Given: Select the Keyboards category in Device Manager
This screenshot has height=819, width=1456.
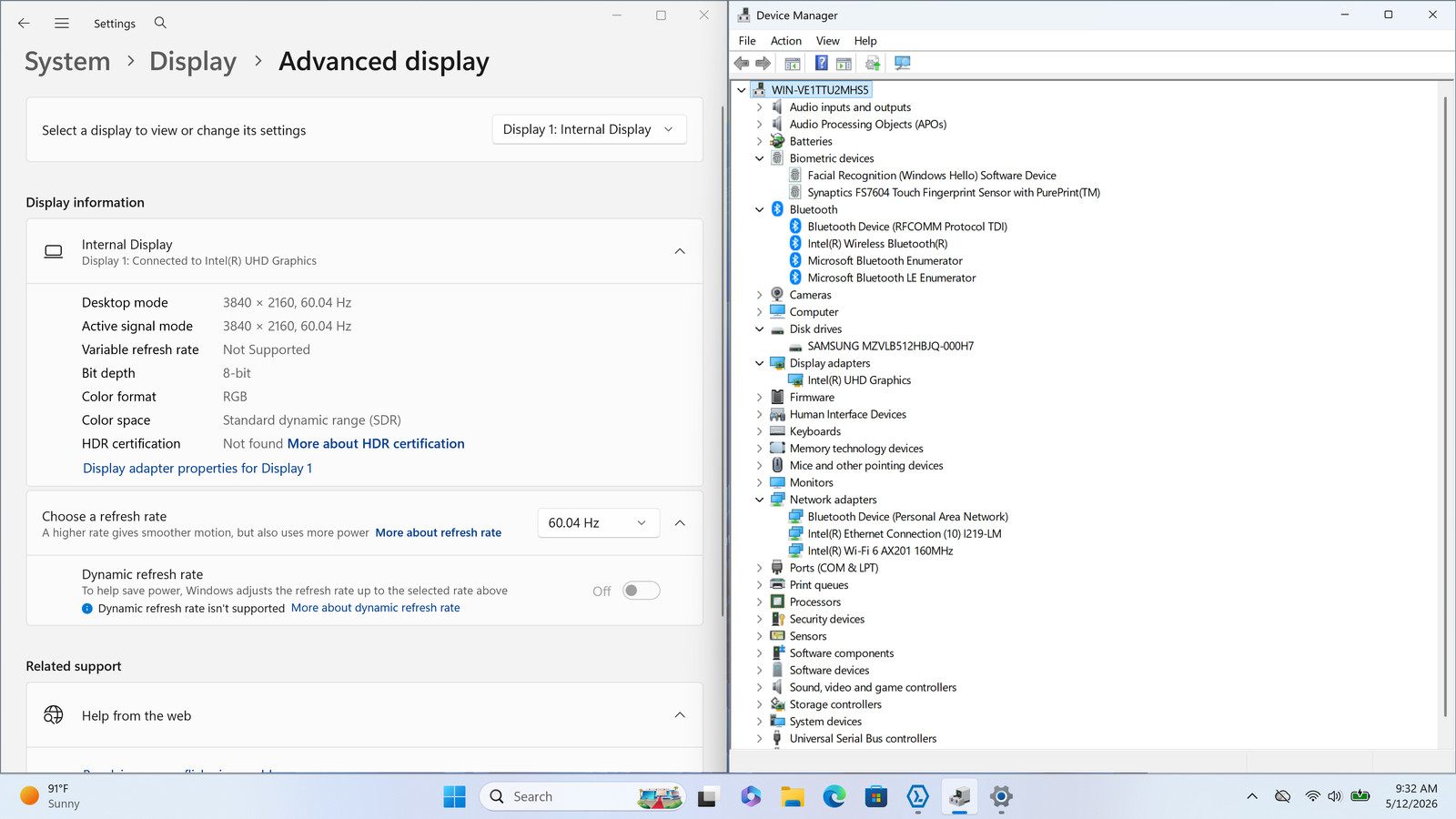Looking at the screenshot, I should pos(815,431).
